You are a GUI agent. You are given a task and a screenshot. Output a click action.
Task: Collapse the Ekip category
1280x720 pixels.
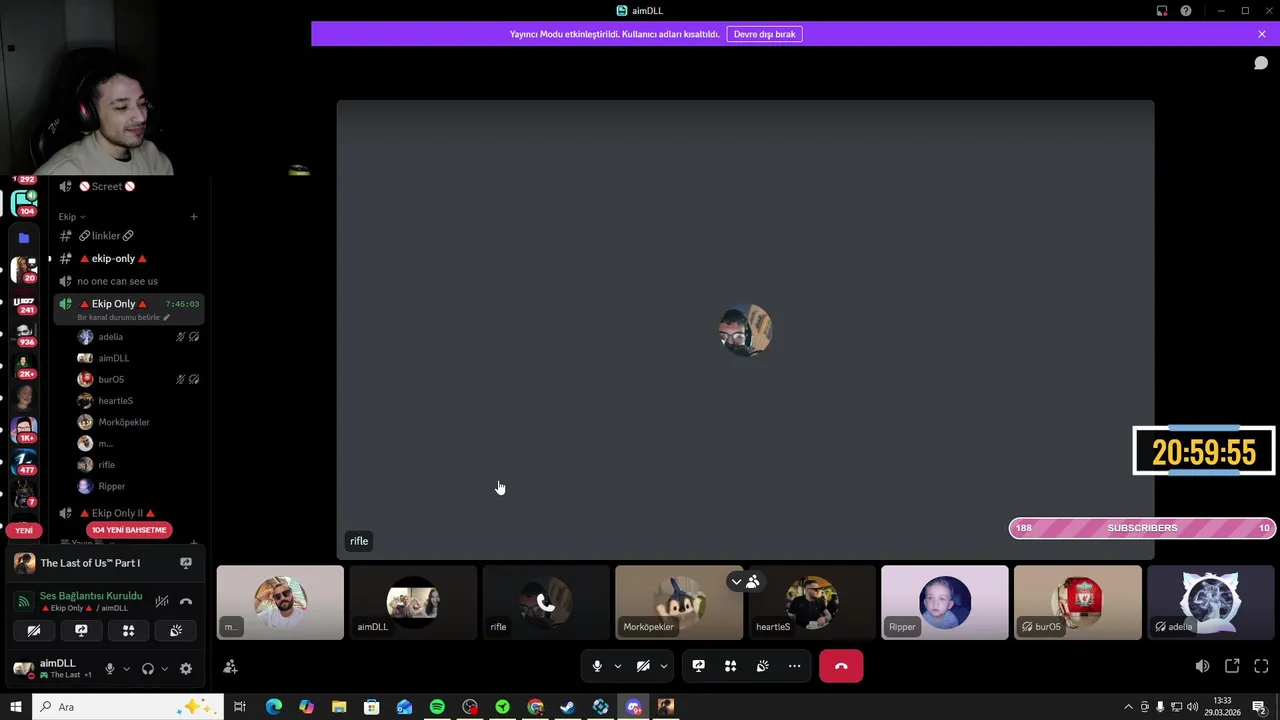click(x=71, y=217)
